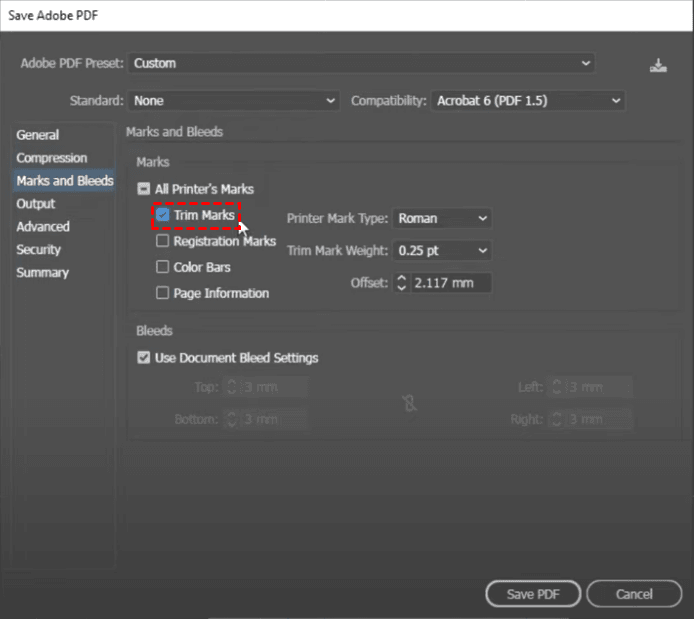Click the Left bleed stepper arrows
Viewport: 694px width, 619px height.
pos(557,387)
